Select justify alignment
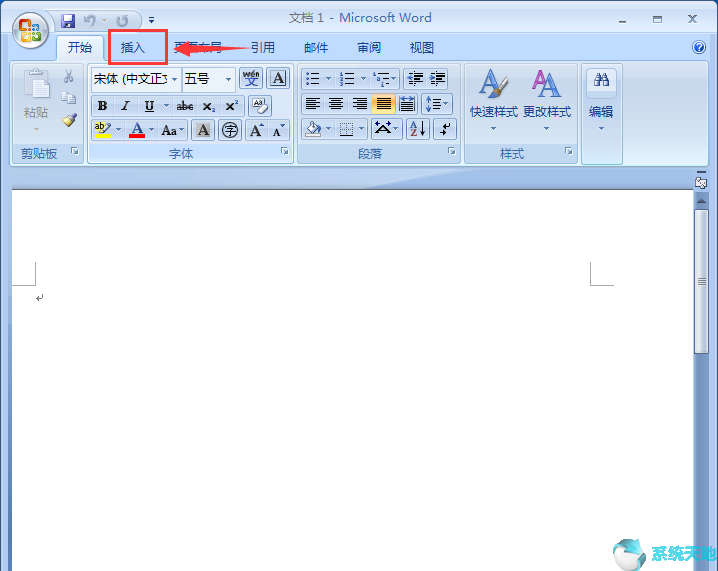This screenshot has width=718, height=571. pos(383,104)
